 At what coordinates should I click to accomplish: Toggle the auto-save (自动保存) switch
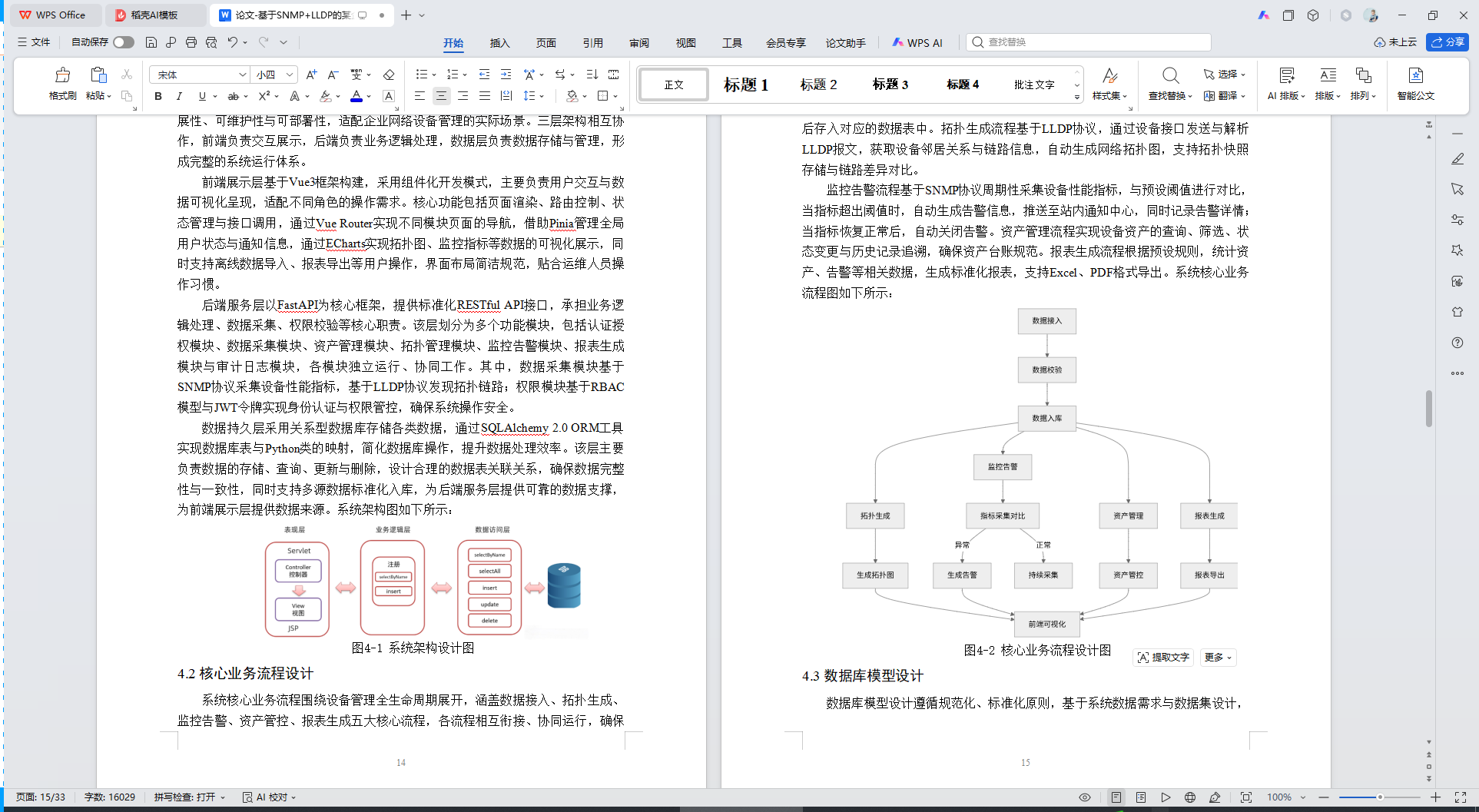(x=123, y=42)
